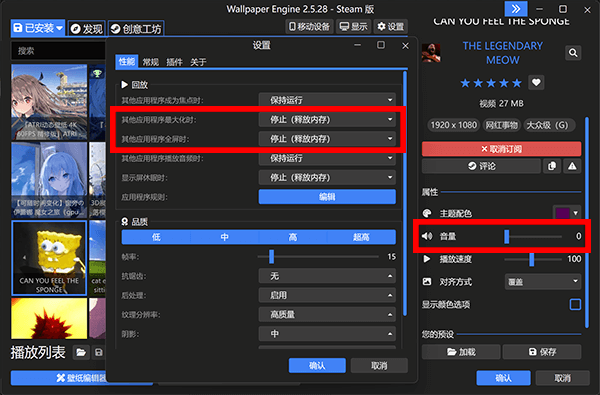Select the CAN YOU FEEL THE SPONGE thumbnail
Image resolution: width=600 pixels, height=395 pixels.
point(49,258)
